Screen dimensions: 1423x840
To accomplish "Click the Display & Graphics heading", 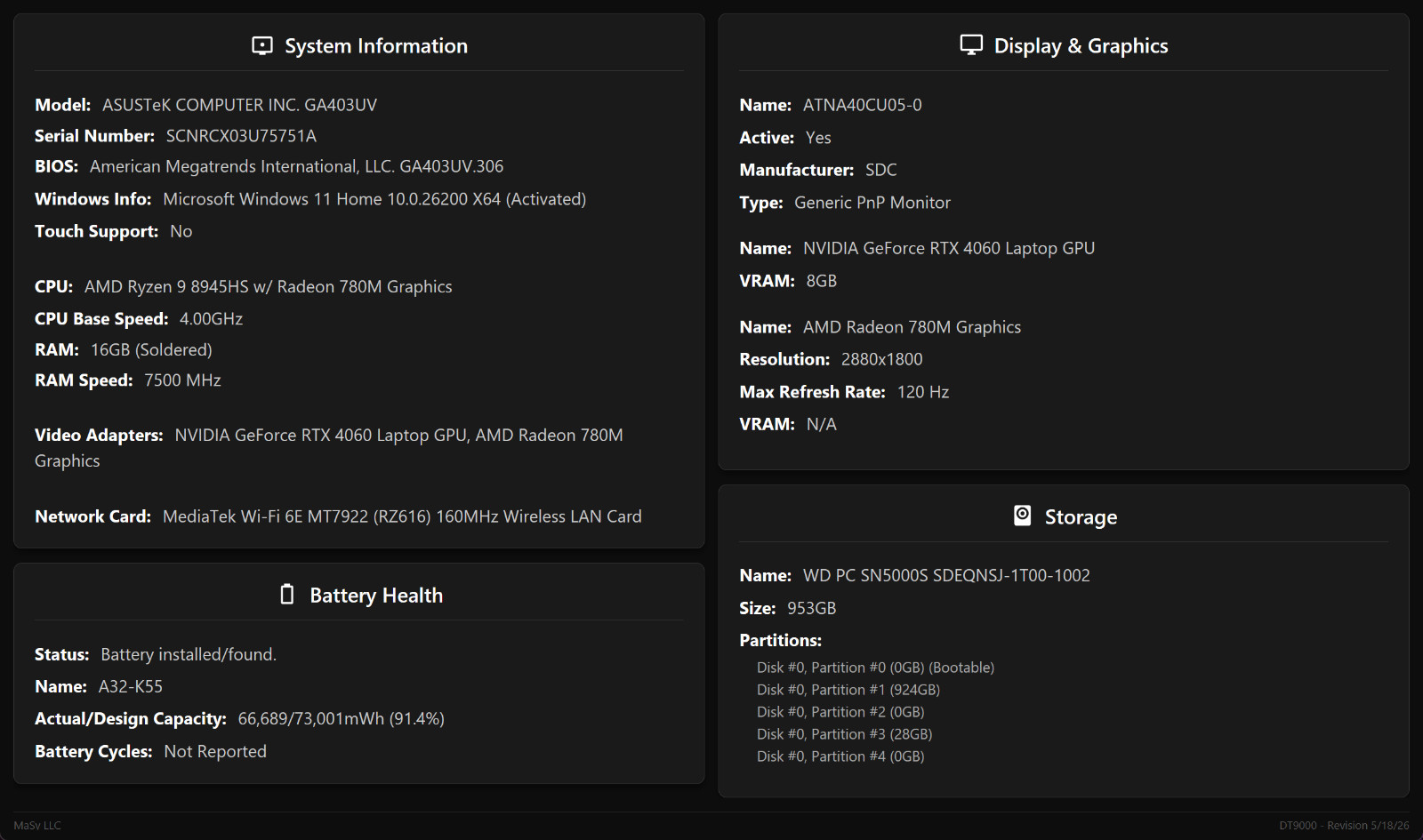I will 1081,46.
